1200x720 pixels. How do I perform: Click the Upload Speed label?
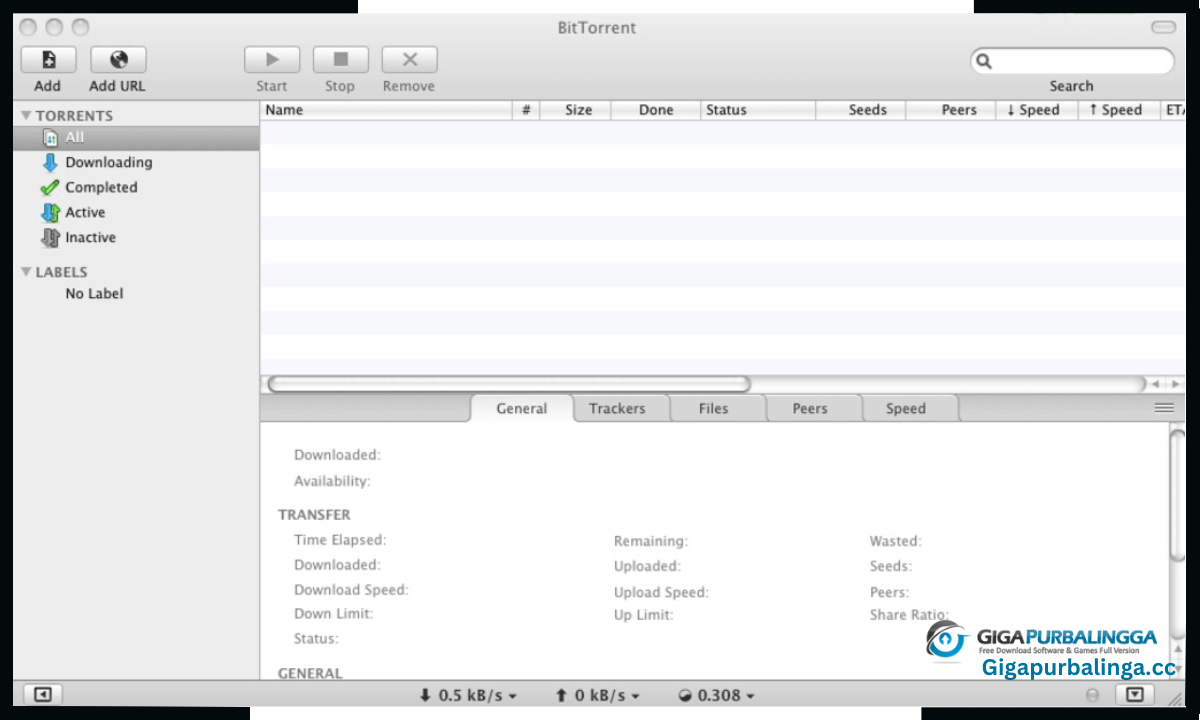coord(661,592)
